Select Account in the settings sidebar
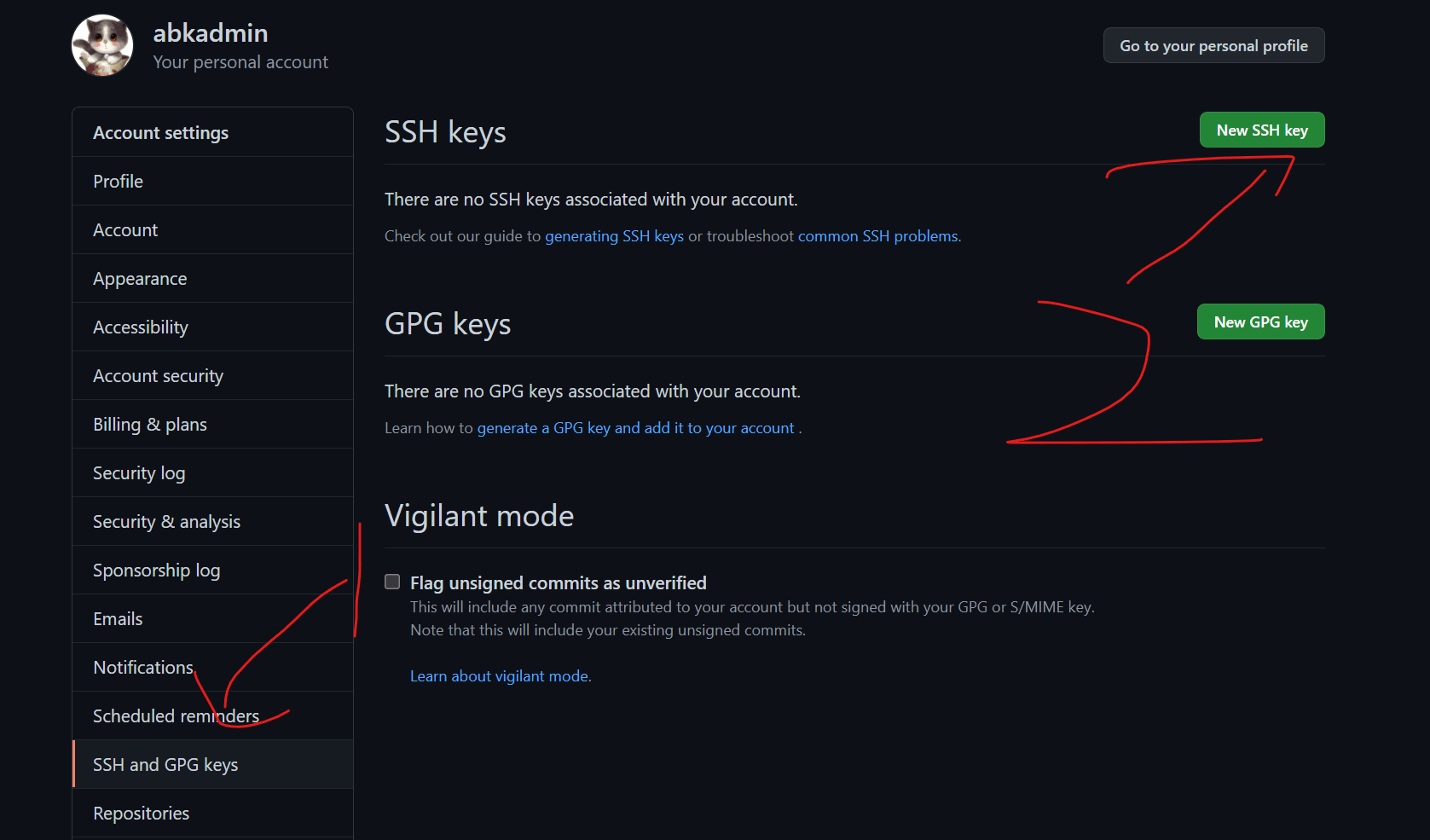The height and width of the screenshot is (840, 1430). 213,229
